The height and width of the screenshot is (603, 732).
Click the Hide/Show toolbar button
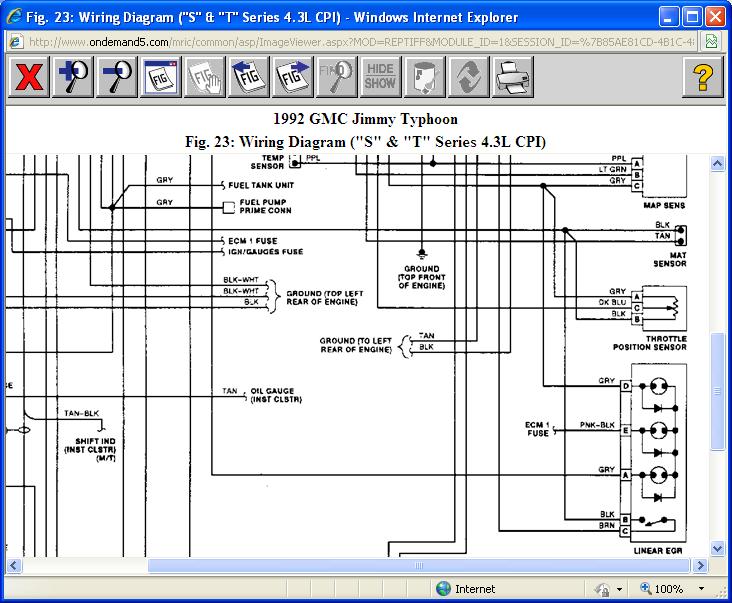pyautogui.click(x=380, y=78)
